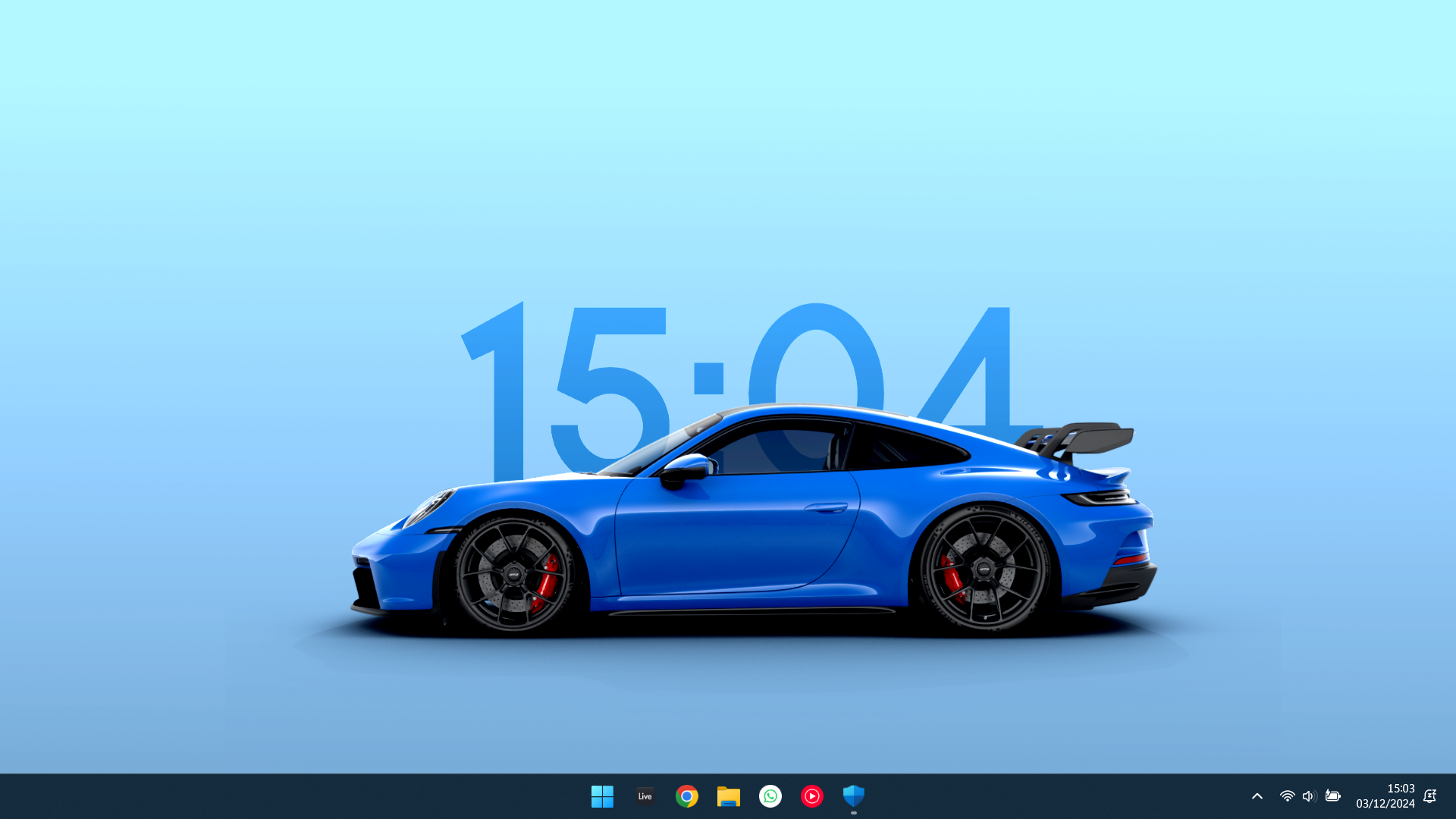1456x819 pixels.
Task: Click the car's front wheel on the wallpaper
Action: click(x=515, y=574)
